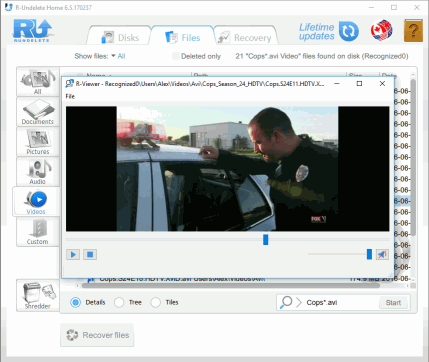Select the Tiles view radio button
The width and height of the screenshot is (429, 362).
click(155, 302)
